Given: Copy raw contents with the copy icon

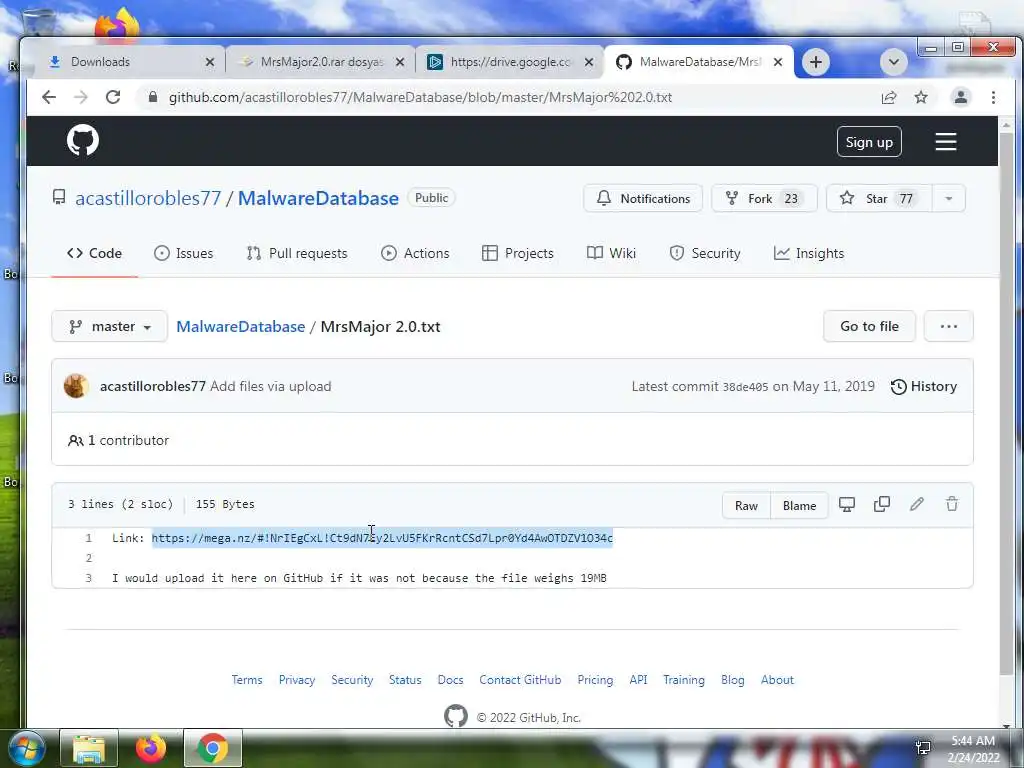Looking at the screenshot, I should (882, 504).
